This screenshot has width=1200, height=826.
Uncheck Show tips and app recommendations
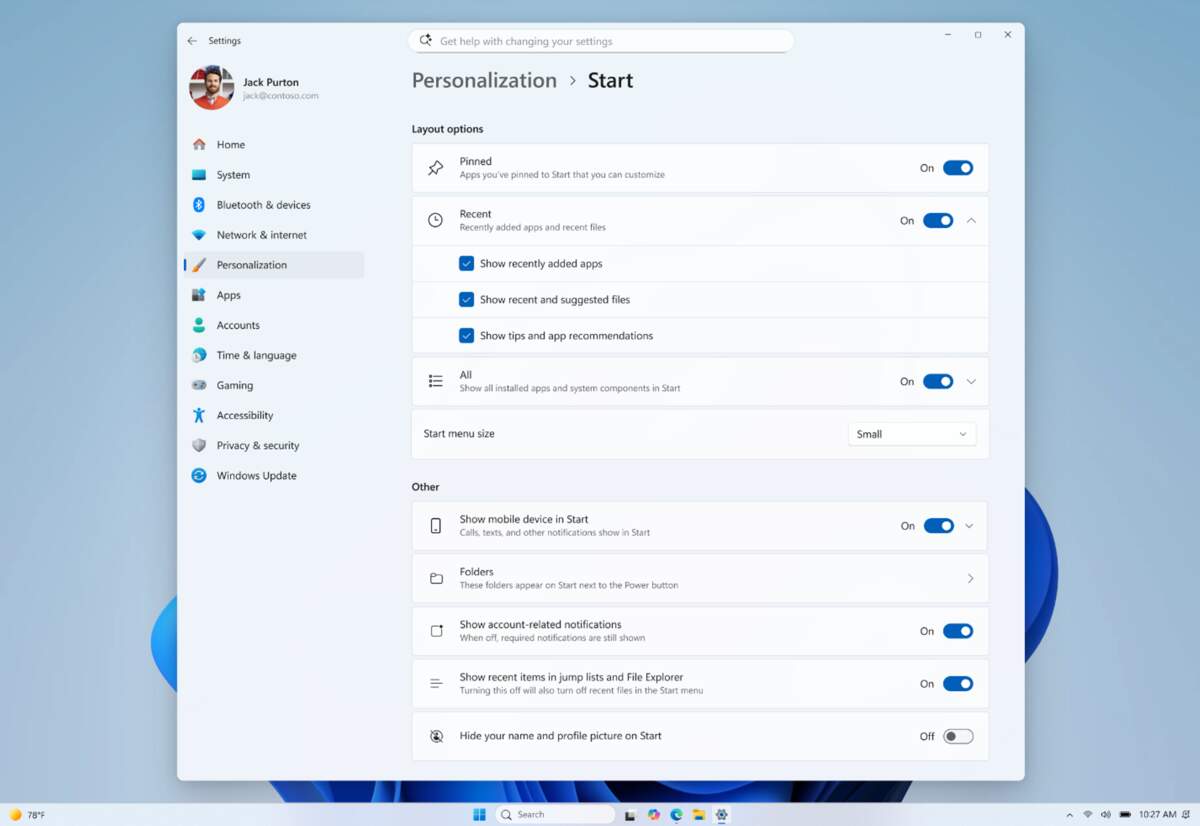466,335
